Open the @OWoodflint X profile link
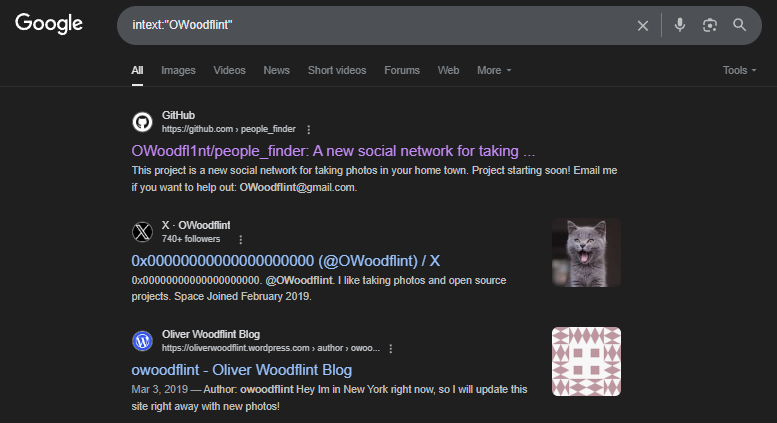The width and height of the screenshot is (777, 423). [285, 261]
